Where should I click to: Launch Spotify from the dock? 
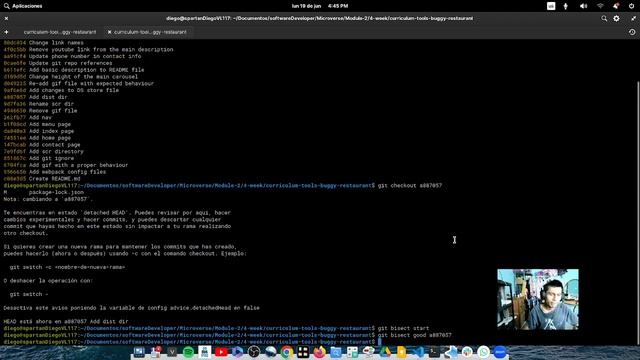(188, 352)
